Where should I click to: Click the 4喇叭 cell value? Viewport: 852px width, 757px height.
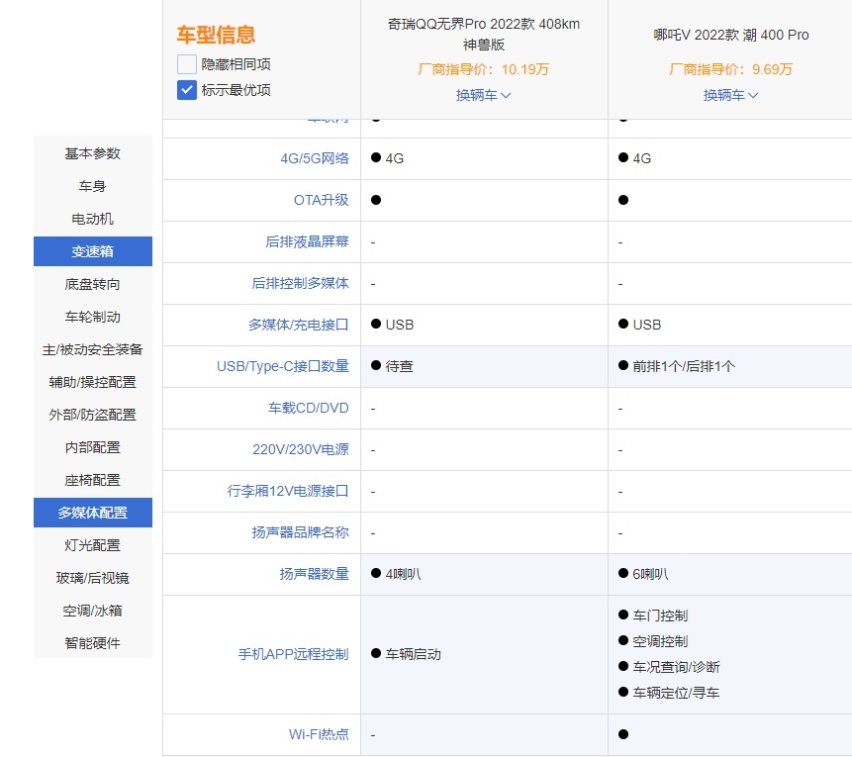[x=403, y=574]
